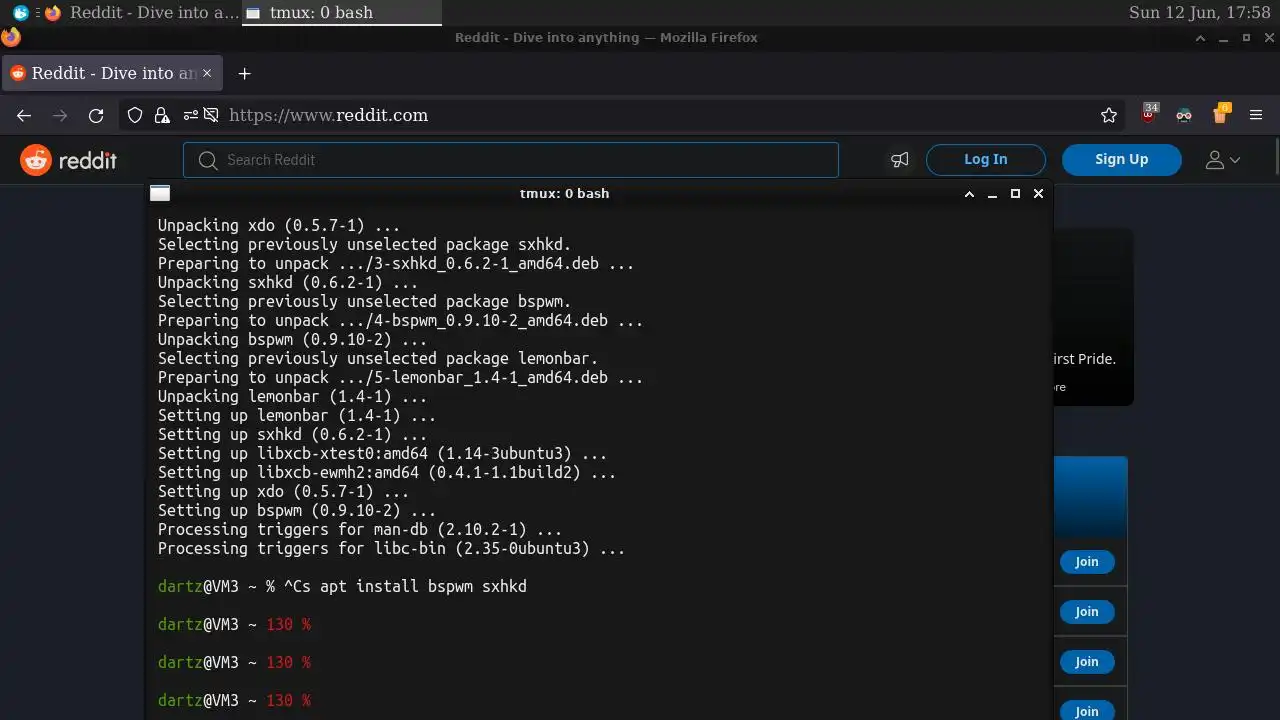Click the Sign Up button
Screen dimensions: 1280x720
coord(1121,159)
